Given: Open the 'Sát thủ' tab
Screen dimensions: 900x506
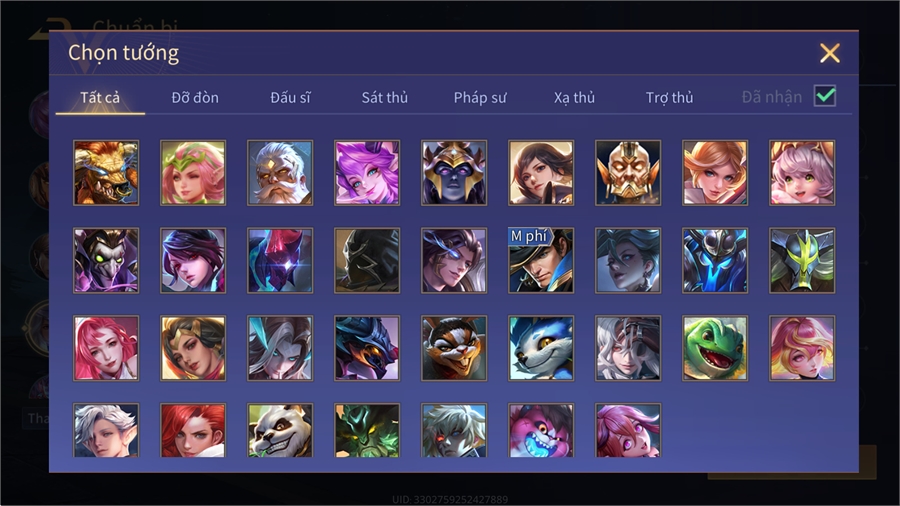Looking at the screenshot, I should 385,98.
